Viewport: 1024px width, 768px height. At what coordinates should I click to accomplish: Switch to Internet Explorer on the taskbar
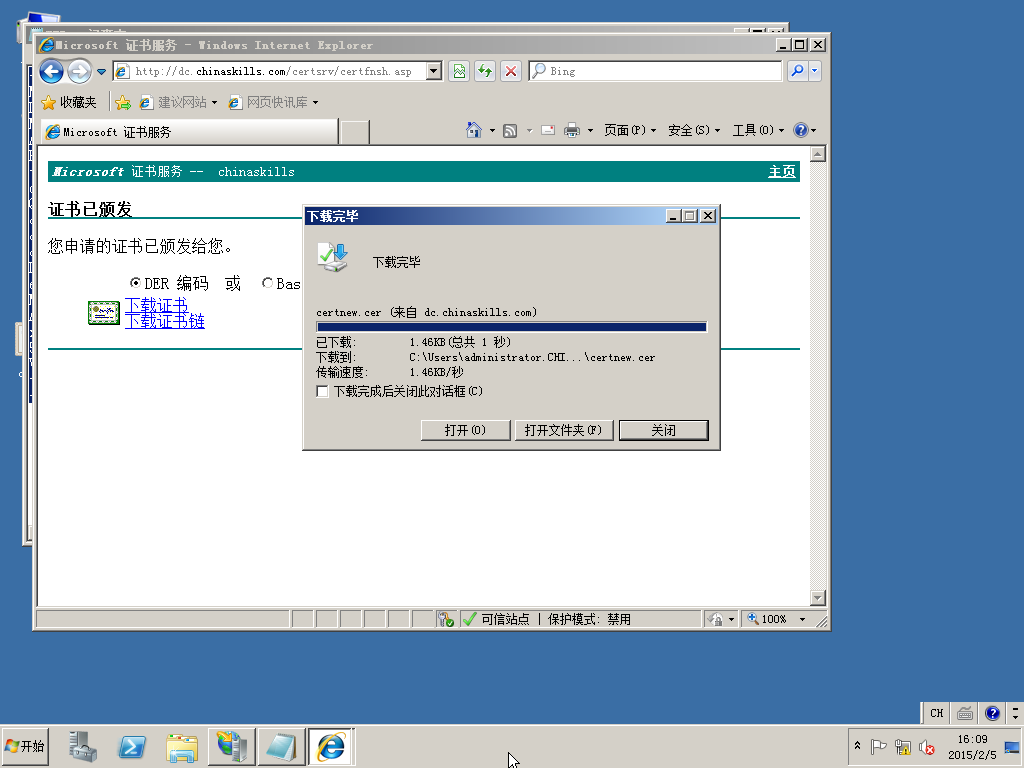pyautogui.click(x=331, y=746)
